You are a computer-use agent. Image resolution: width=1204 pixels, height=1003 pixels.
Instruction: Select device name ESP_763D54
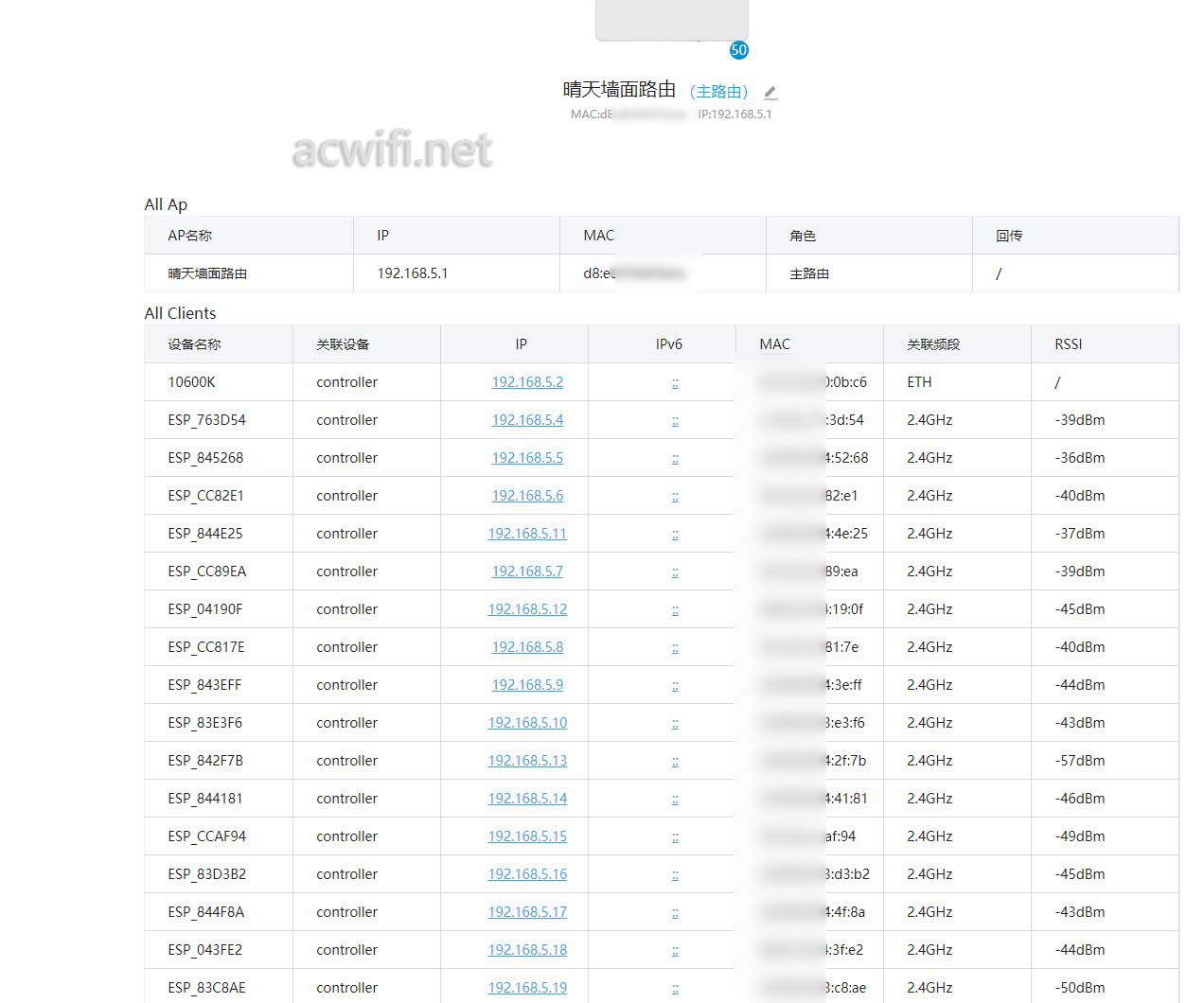pos(206,420)
